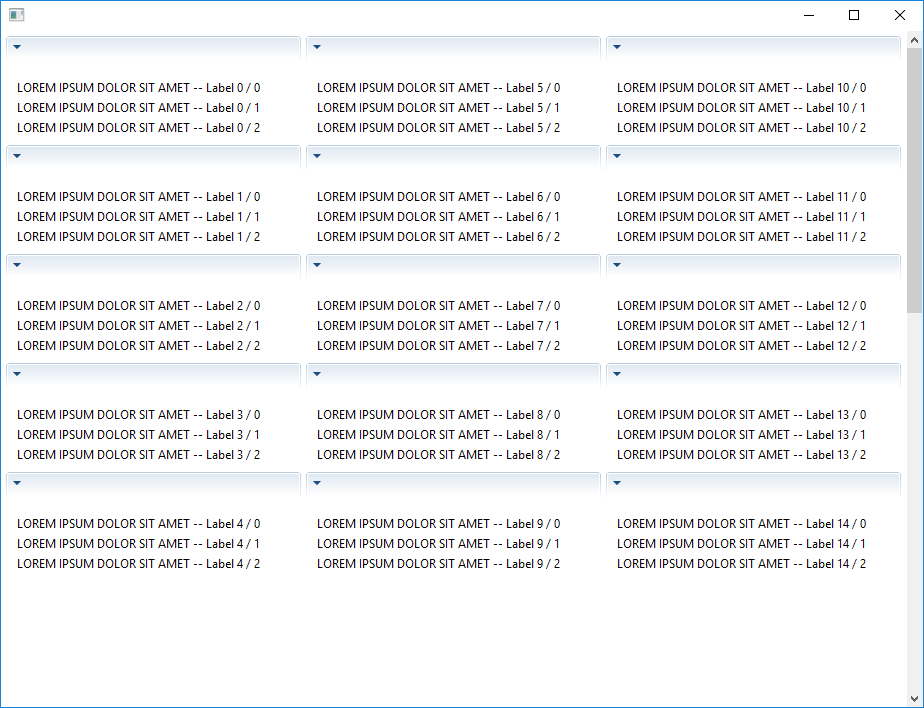Collapse the expander above Label 2 / 0
The image size is (924, 708).
17,265
